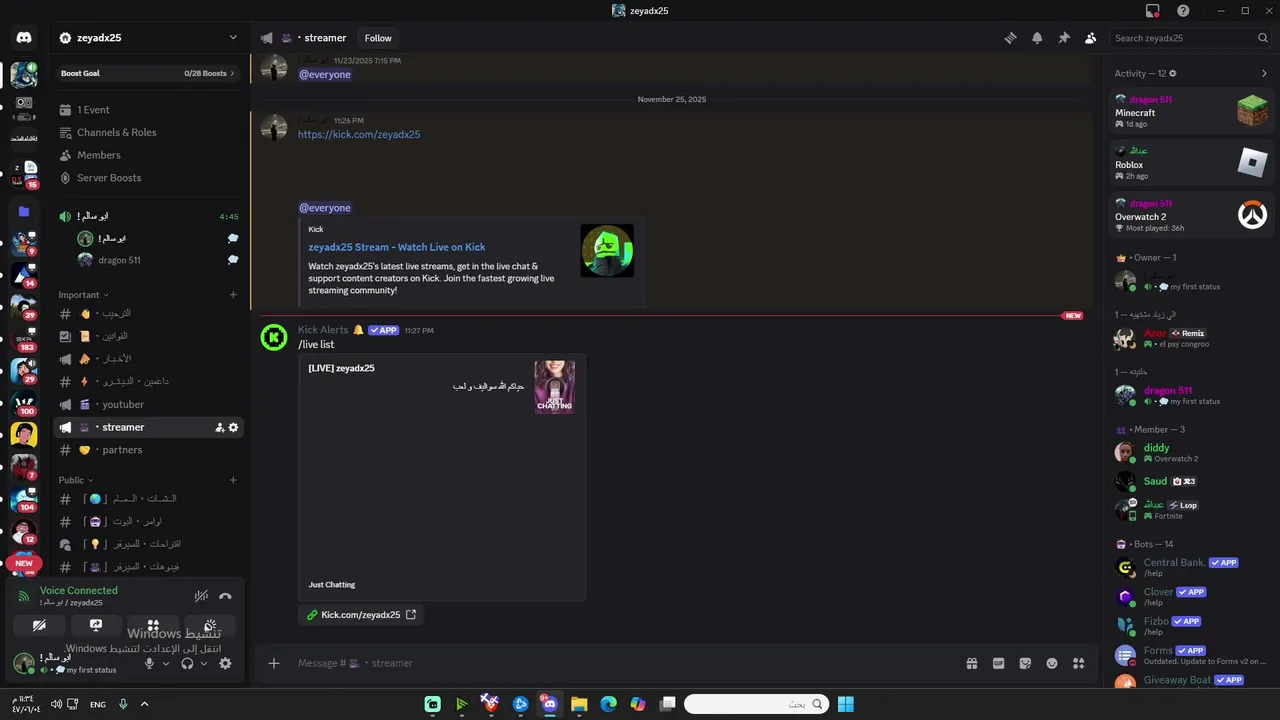
Task: Open the Overwatch 2 activity card
Action: [1192, 215]
